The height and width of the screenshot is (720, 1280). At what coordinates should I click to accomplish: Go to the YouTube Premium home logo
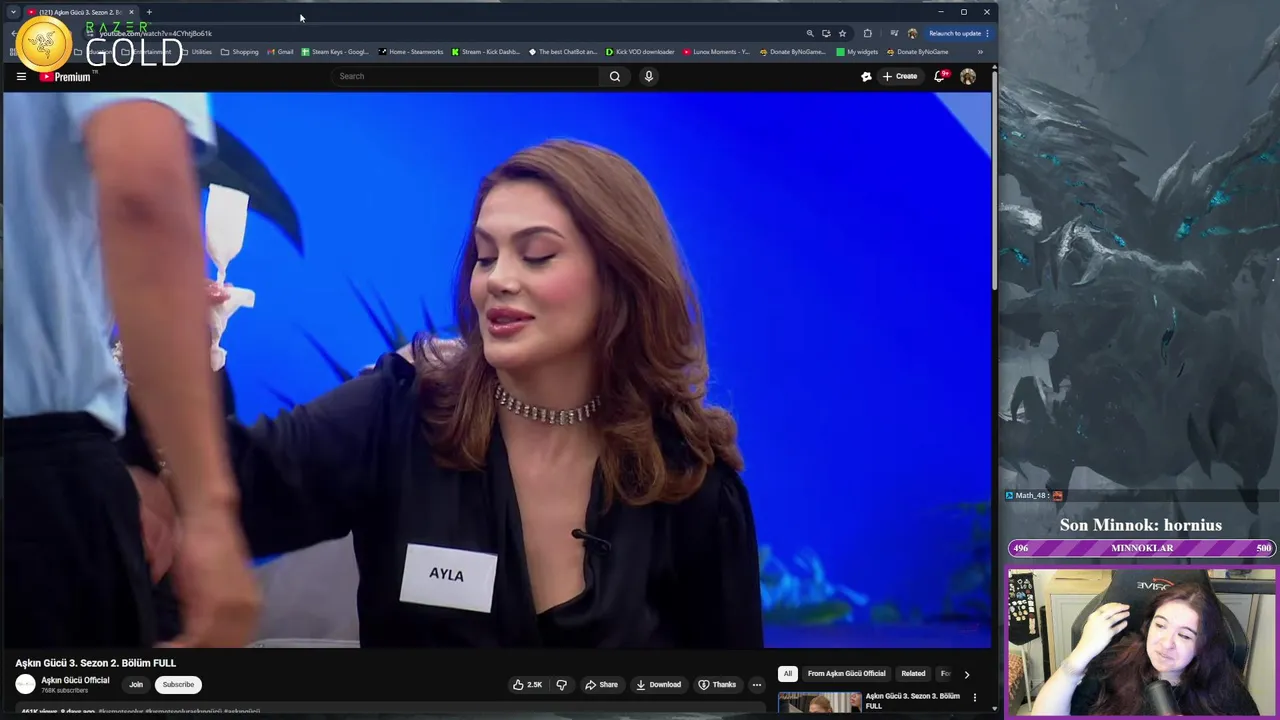(65, 76)
